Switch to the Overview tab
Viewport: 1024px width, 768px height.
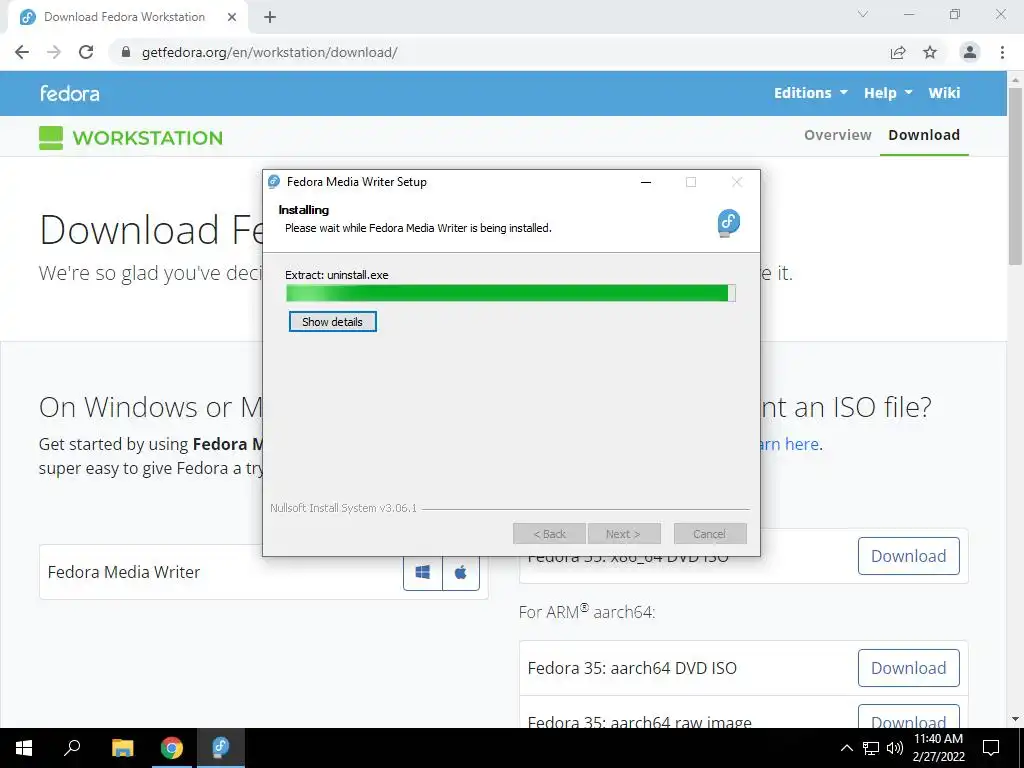(x=837, y=135)
